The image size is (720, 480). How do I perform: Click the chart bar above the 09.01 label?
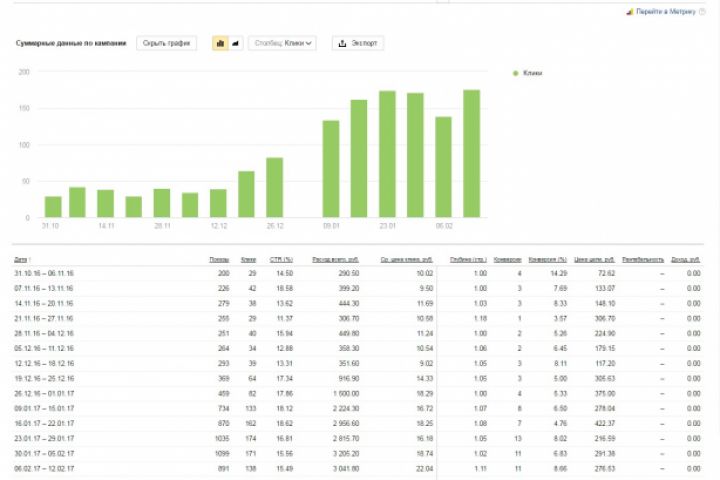[331, 169]
